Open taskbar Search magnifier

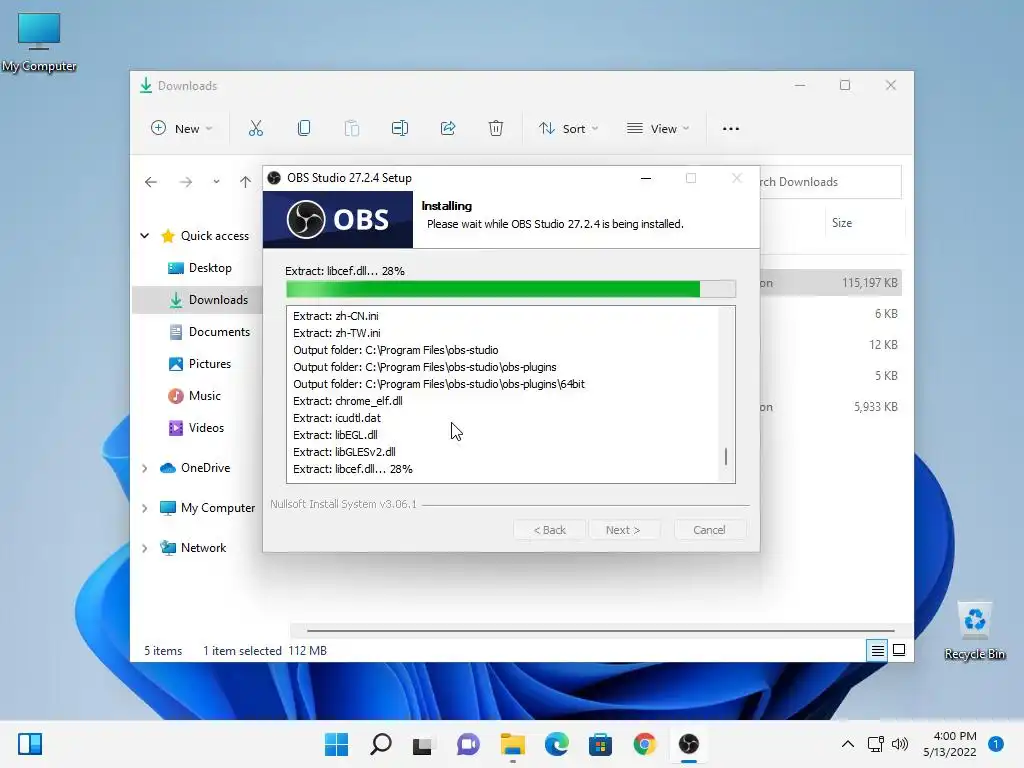point(381,744)
